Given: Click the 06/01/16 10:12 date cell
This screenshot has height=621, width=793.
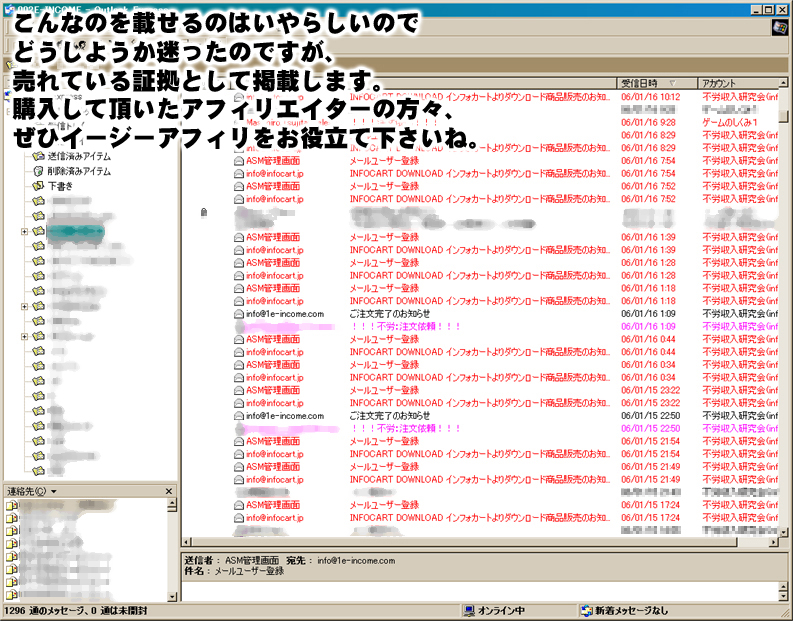Looking at the screenshot, I should click(650, 97).
